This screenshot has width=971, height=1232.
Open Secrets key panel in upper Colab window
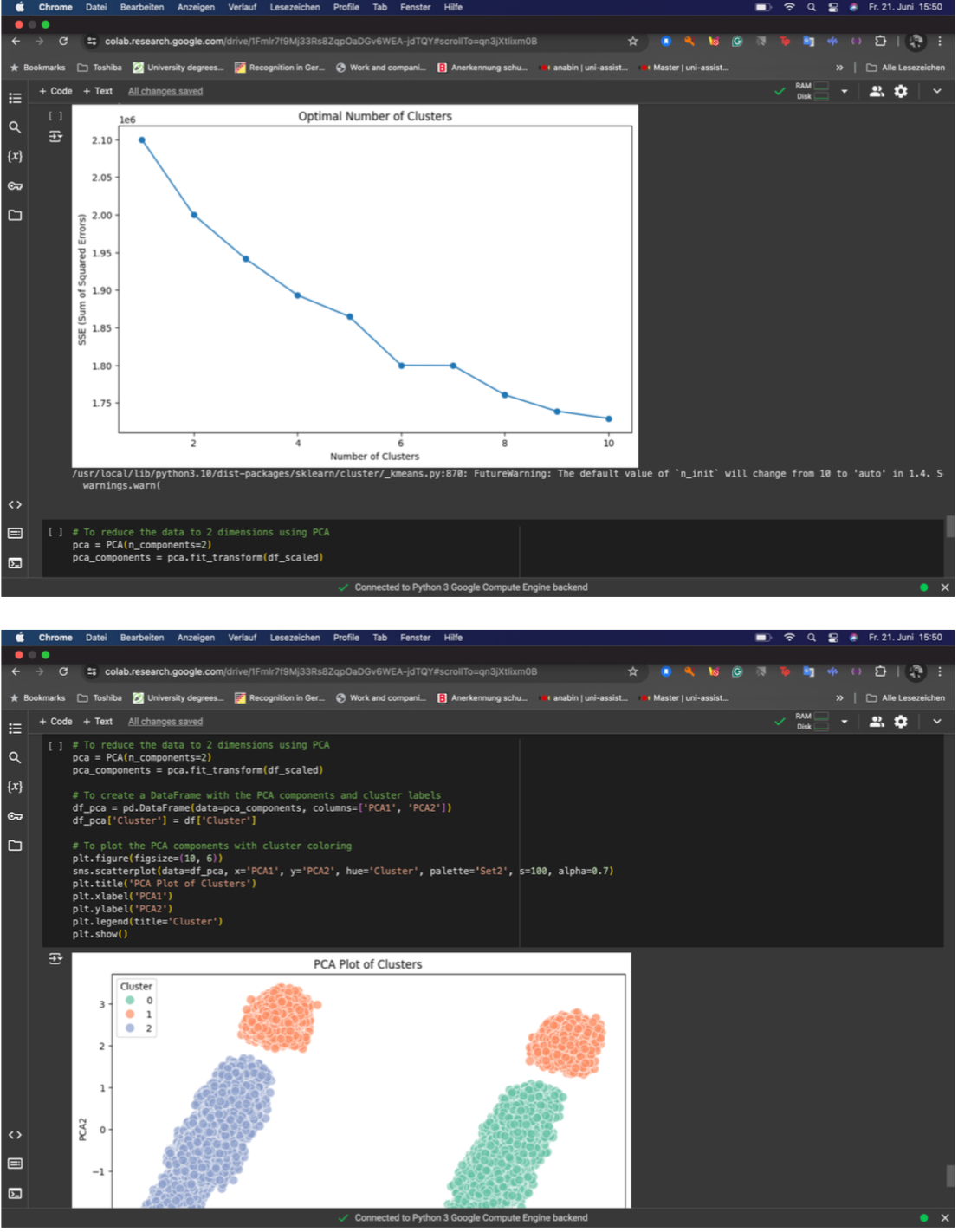click(x=15, y=185)
